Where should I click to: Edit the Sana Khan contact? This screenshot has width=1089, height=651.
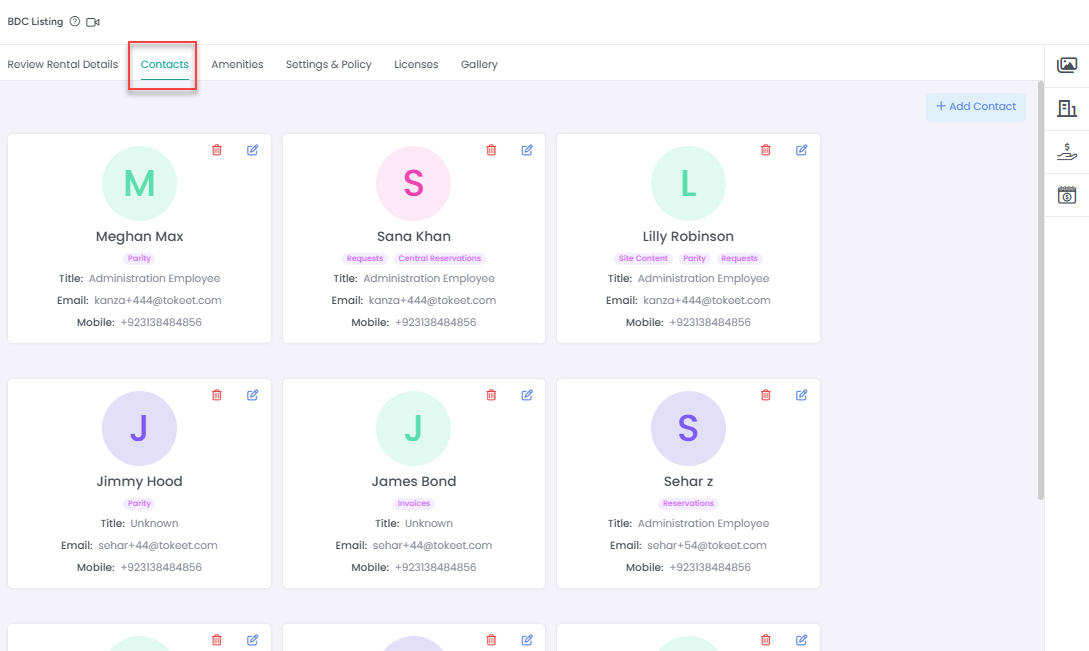(527, 150)
